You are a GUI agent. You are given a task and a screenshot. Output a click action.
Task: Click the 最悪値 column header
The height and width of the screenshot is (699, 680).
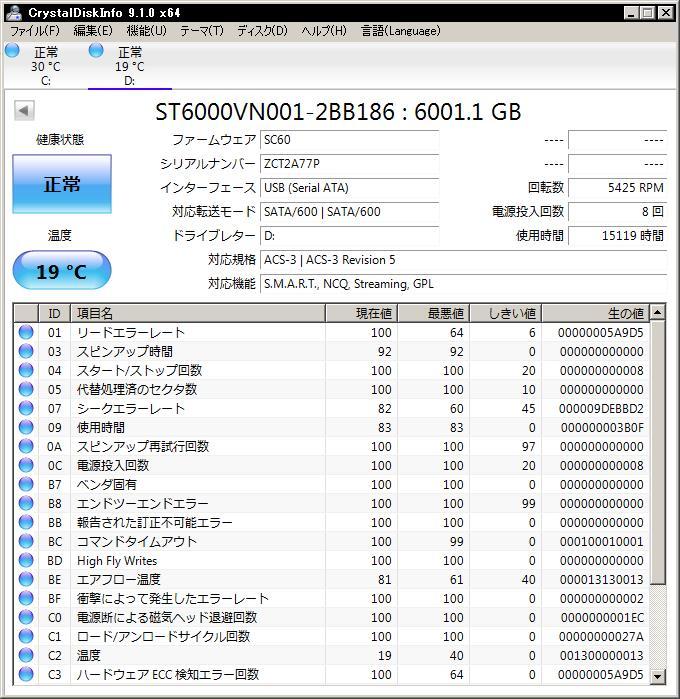(x=433, y=313)
